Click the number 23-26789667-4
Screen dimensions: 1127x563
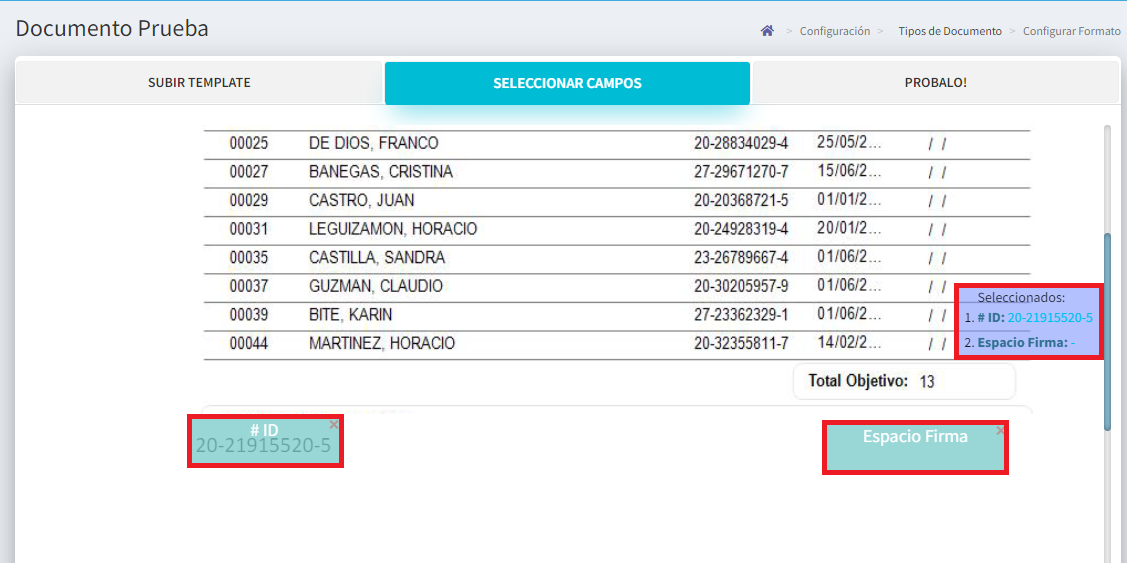741,257
